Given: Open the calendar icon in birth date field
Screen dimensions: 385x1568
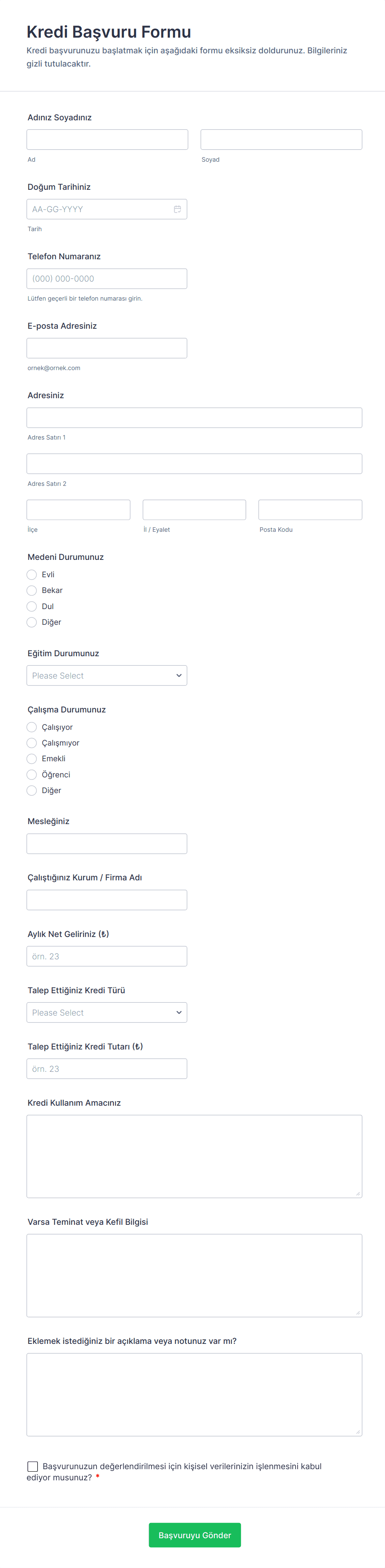Looking at the screenshot, I should click(x=177, y=209).
